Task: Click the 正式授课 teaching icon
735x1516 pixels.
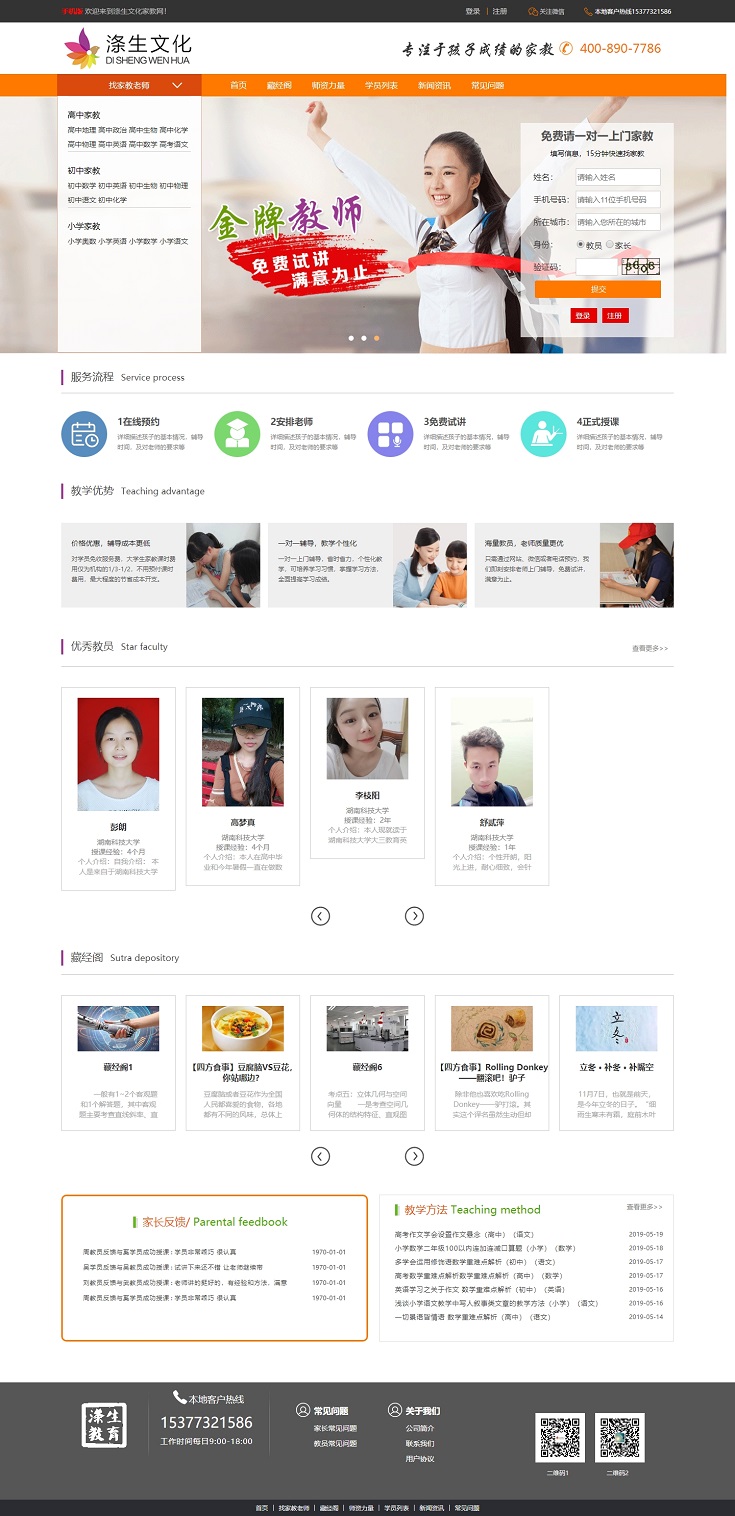Action: 543,434
